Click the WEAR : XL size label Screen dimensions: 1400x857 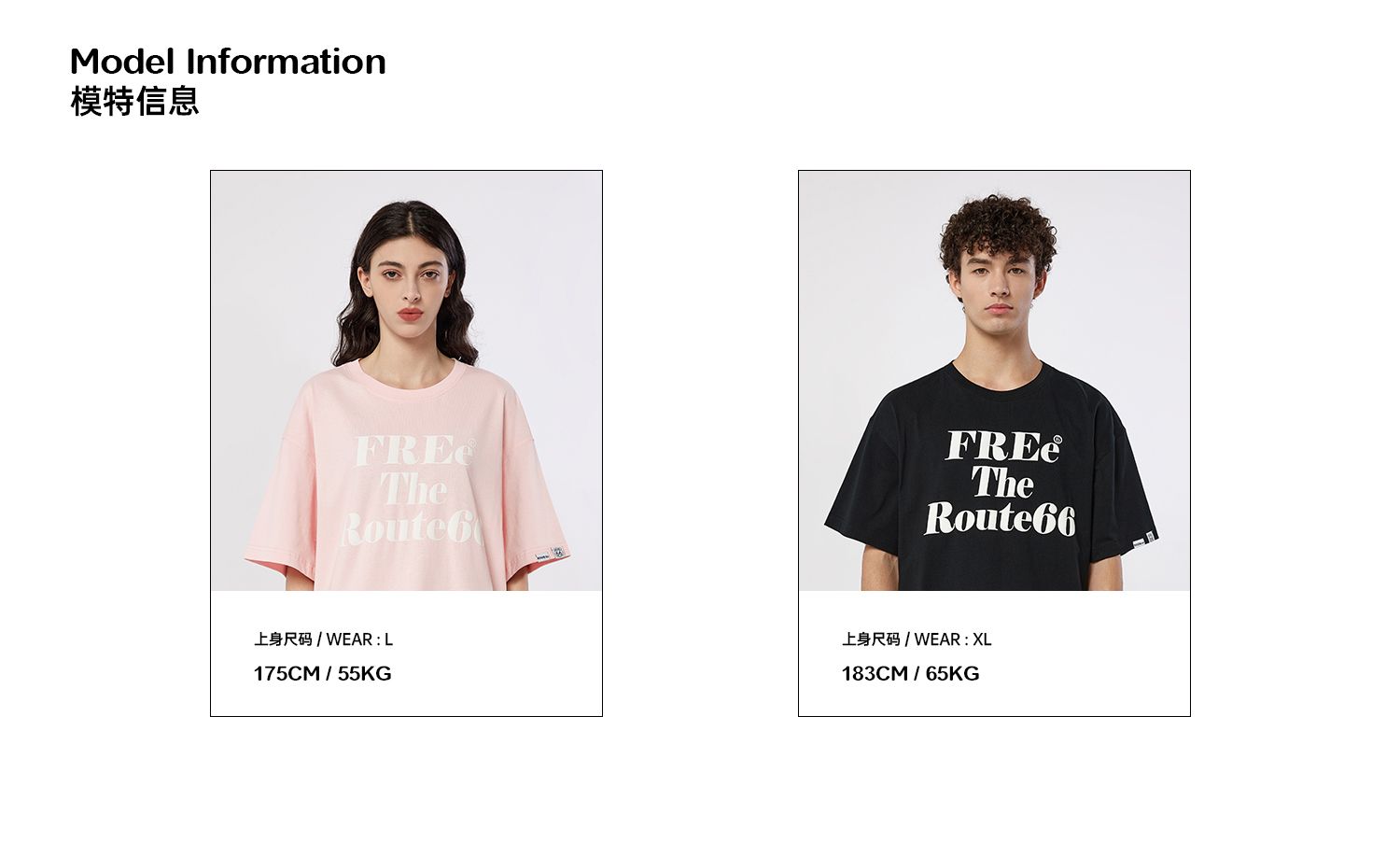pyautogui.click(x=952, y=639)
